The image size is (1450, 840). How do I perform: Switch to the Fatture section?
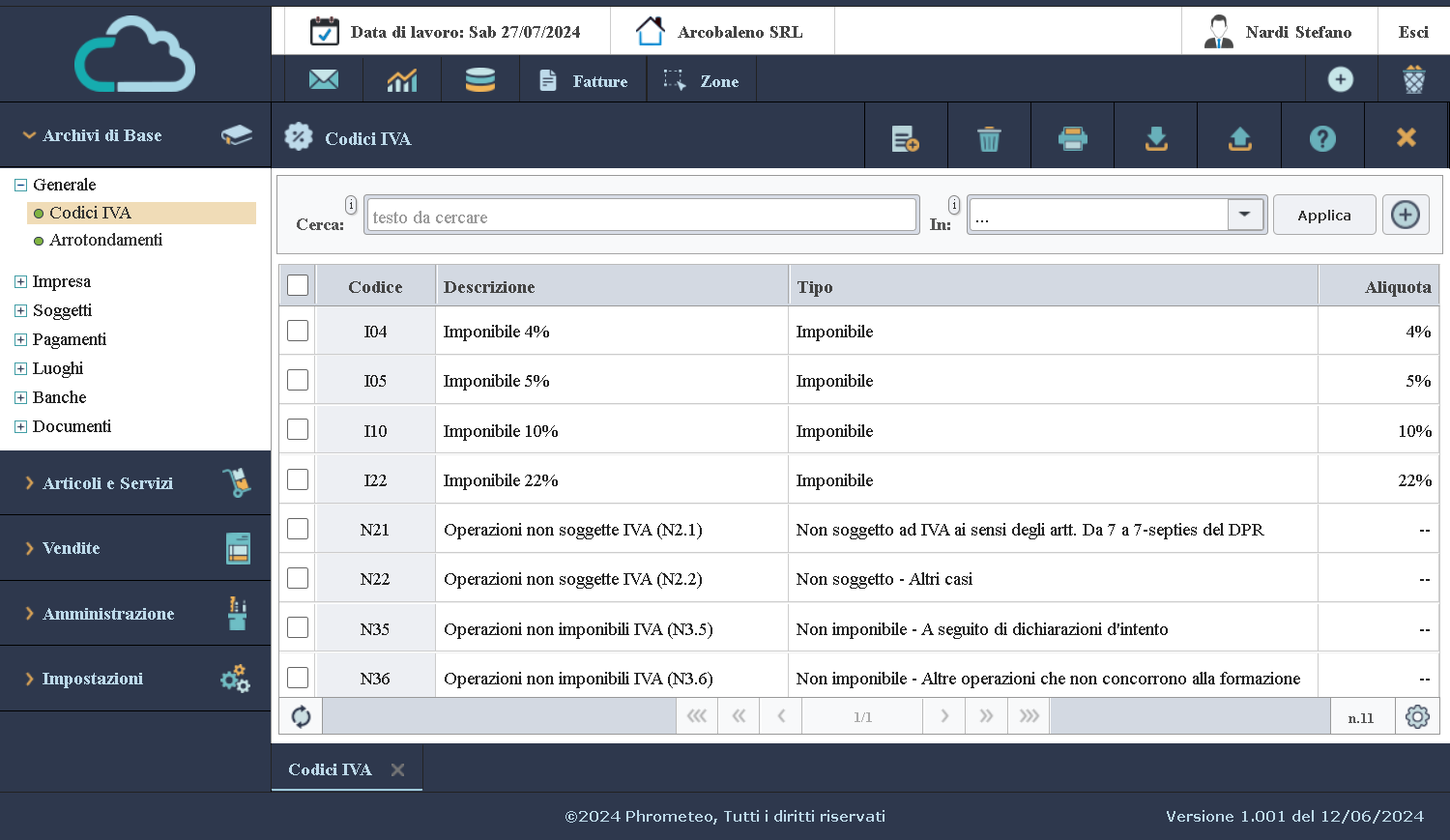point(583,78)
